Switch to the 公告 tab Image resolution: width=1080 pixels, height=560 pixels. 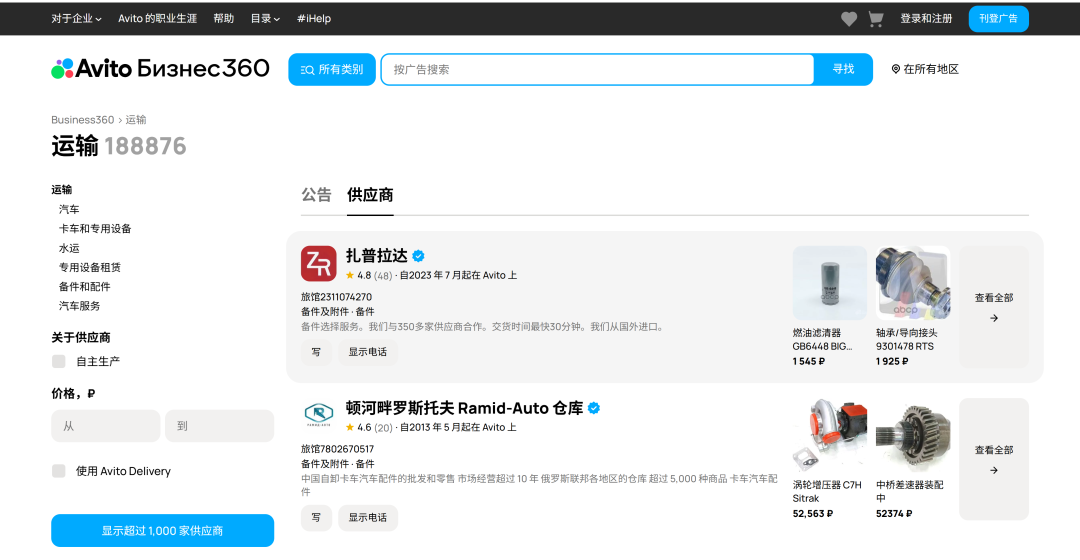click(x=316, y=195)
